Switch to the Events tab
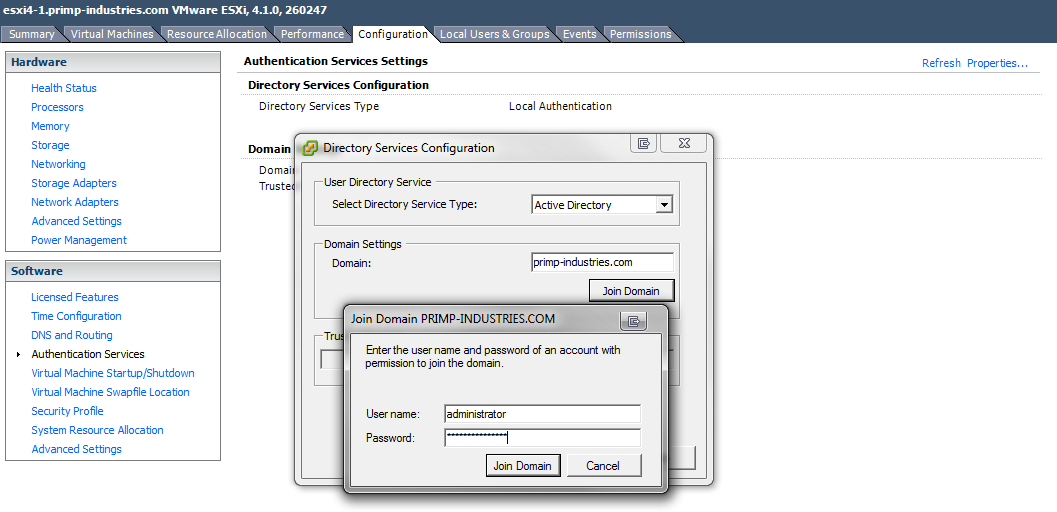 coord(580,34)
